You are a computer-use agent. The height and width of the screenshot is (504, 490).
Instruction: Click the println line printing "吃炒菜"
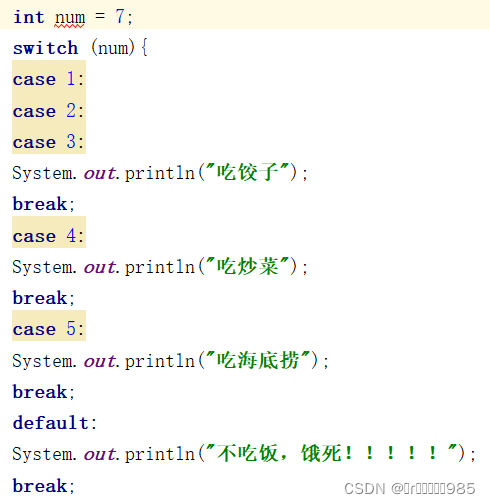(160, 267)
